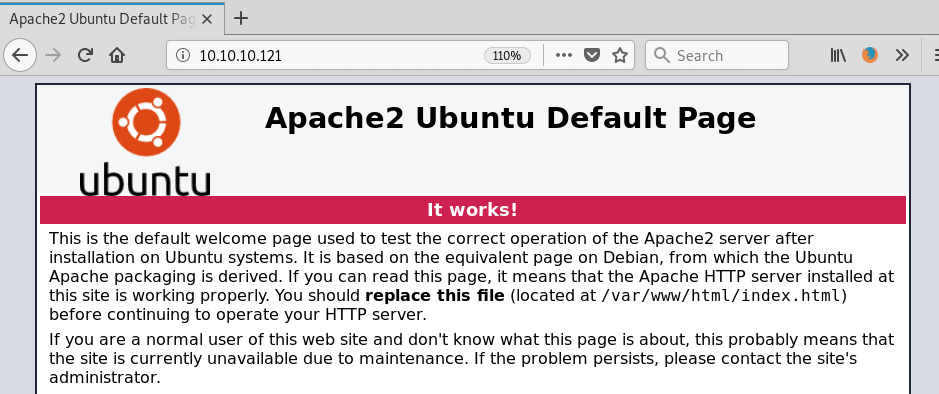This screenshot has width=939, height=394.
Task: Save page to Pocket
Action: pyautogui.click(x=592, y=56)
